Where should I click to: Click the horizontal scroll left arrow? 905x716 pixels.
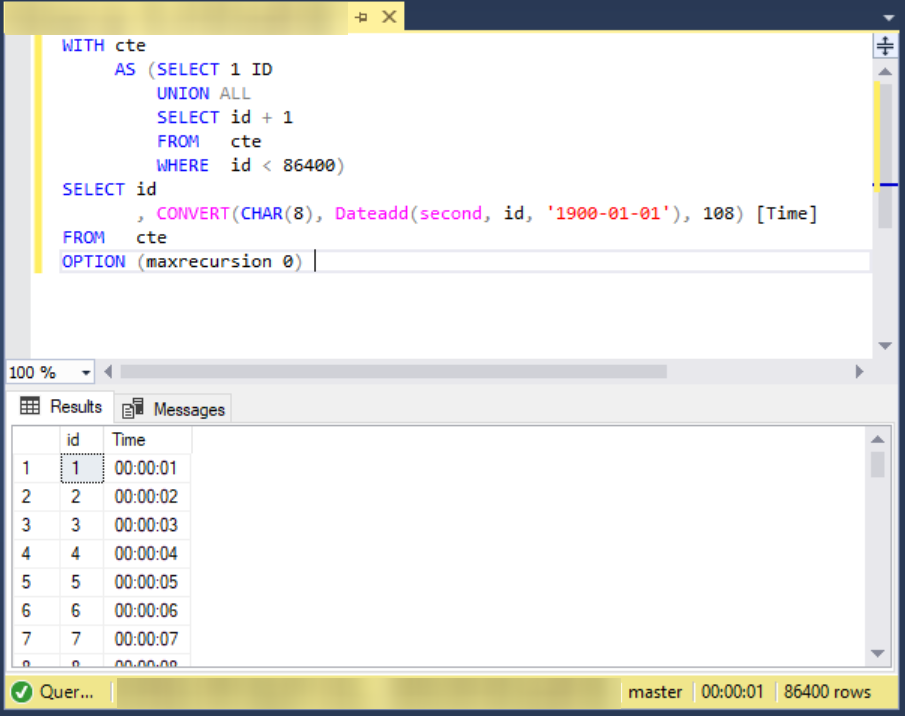pyautogui.click(x=108, y=372)
